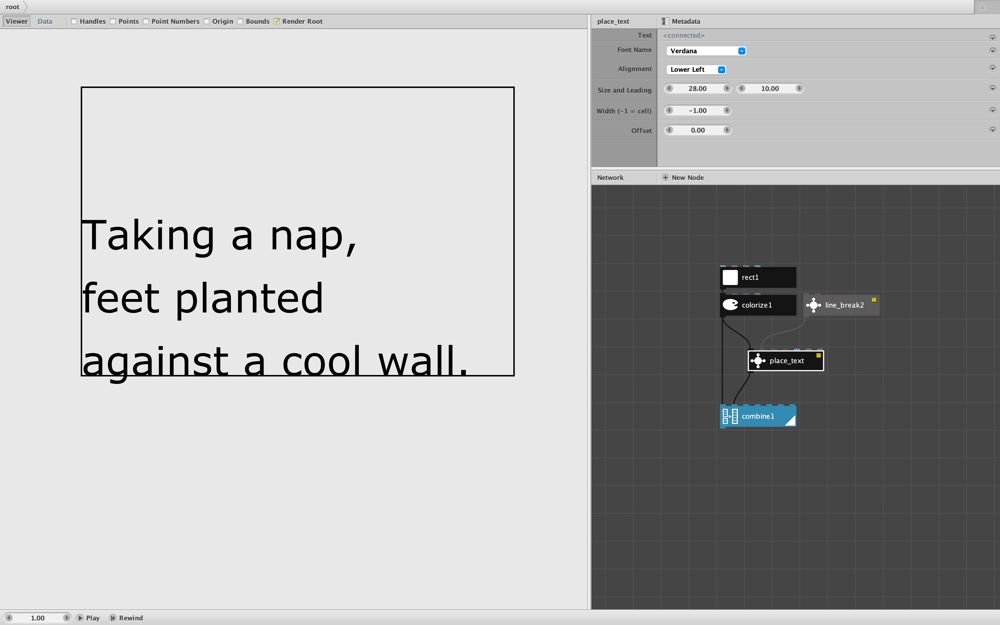Click the font size field 28.00
The width and height of the screenshot is (1000, 625).
(698, 89)
